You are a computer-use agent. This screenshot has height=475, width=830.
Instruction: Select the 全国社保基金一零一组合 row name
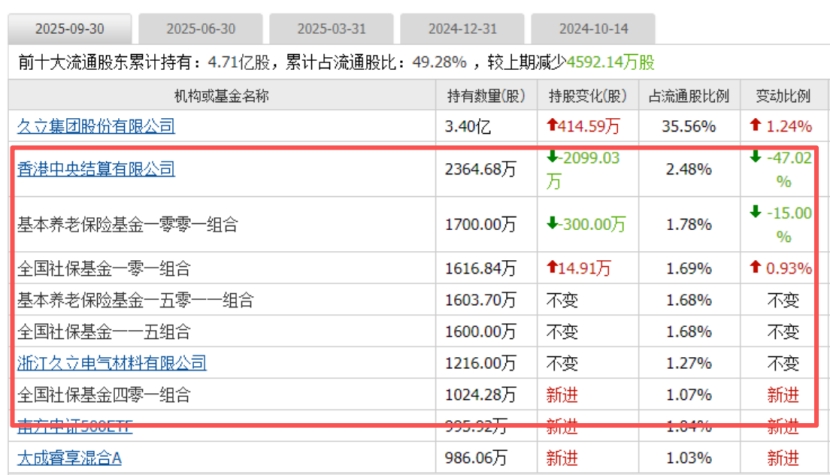point(104,268)
